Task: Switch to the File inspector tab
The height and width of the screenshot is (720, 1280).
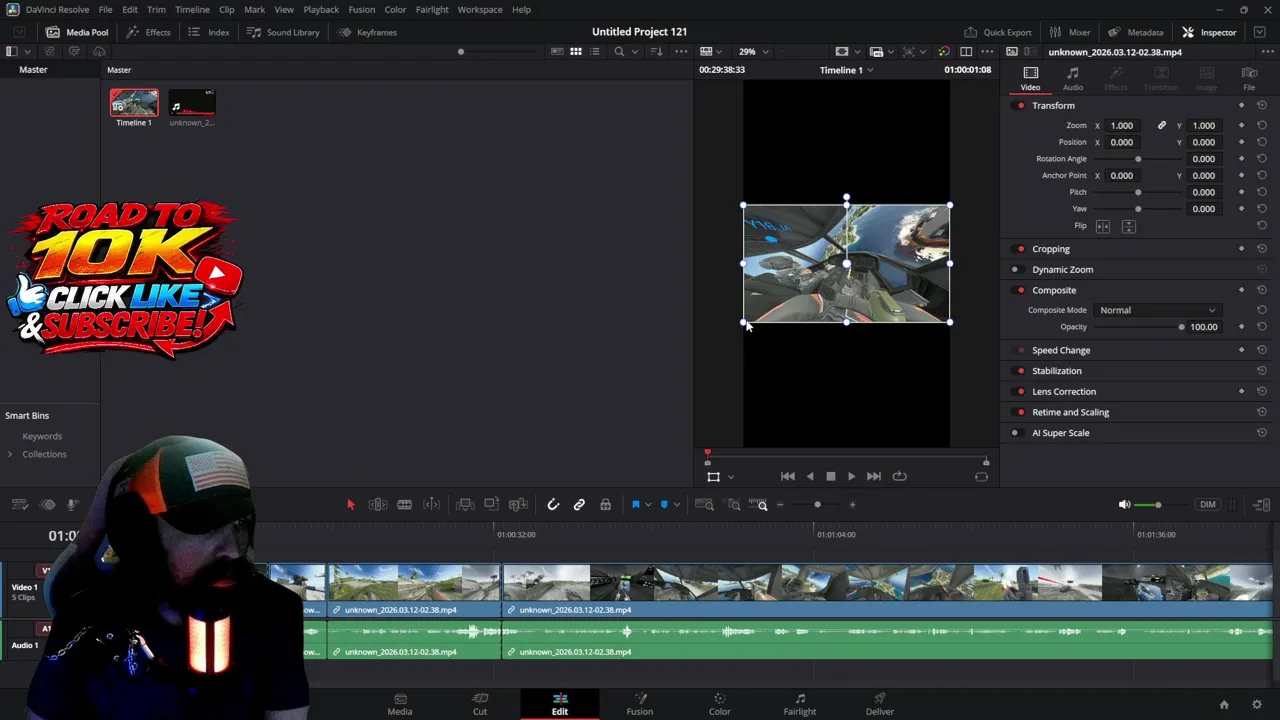Action: 1249,78
